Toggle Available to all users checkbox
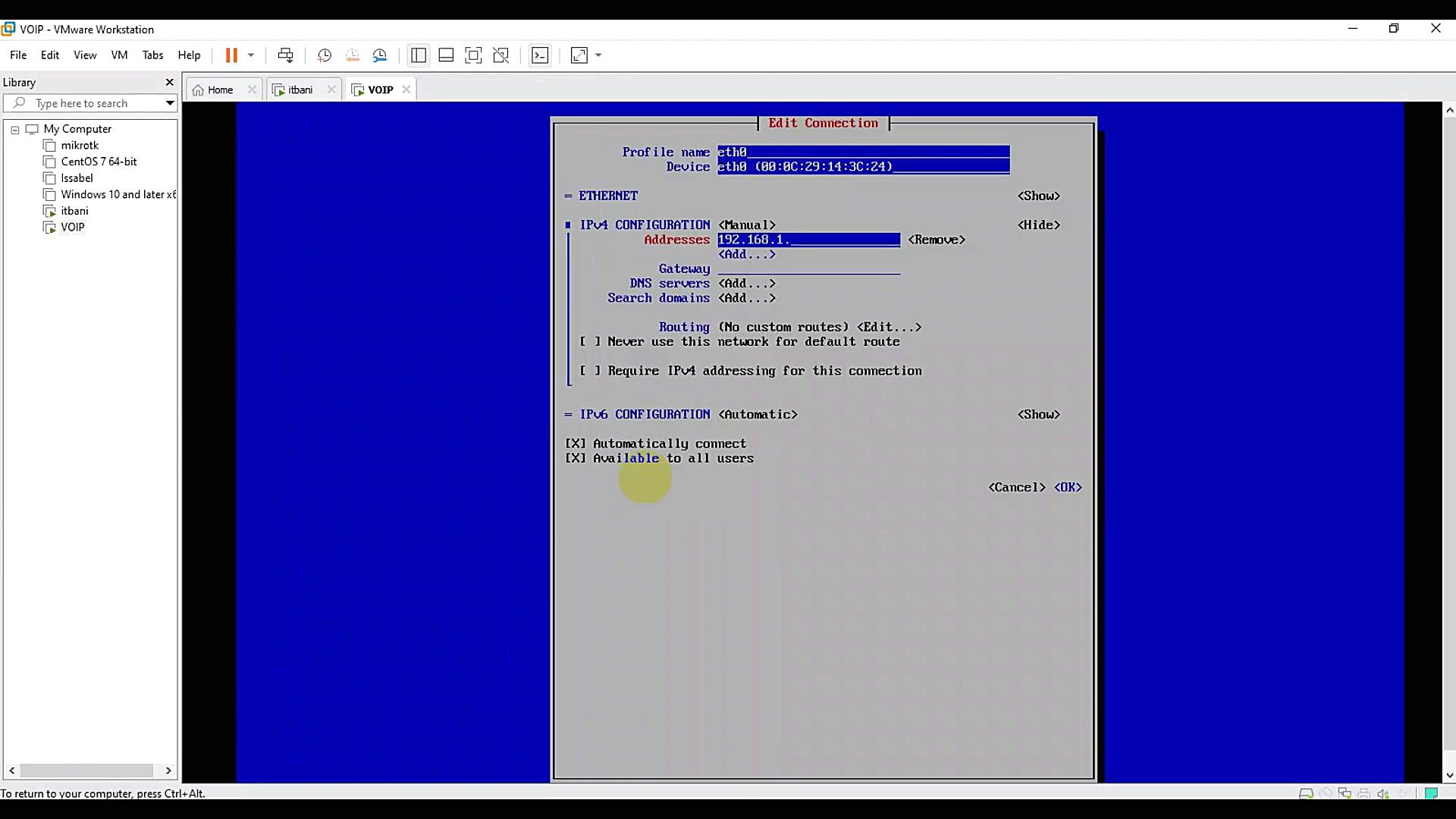The image size is (1456, 819). [x=576, y=458]
